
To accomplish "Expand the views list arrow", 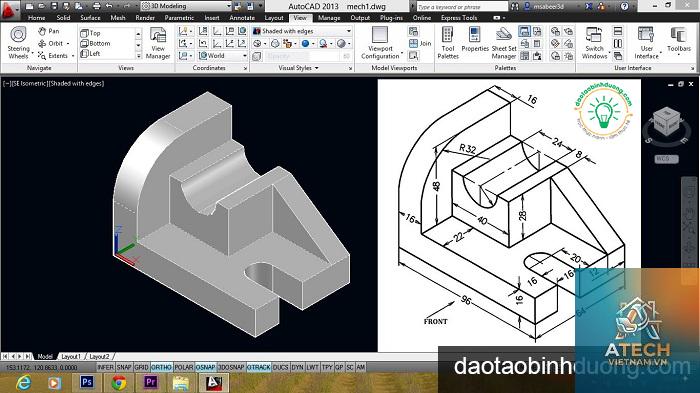I will tap(138, 56).
